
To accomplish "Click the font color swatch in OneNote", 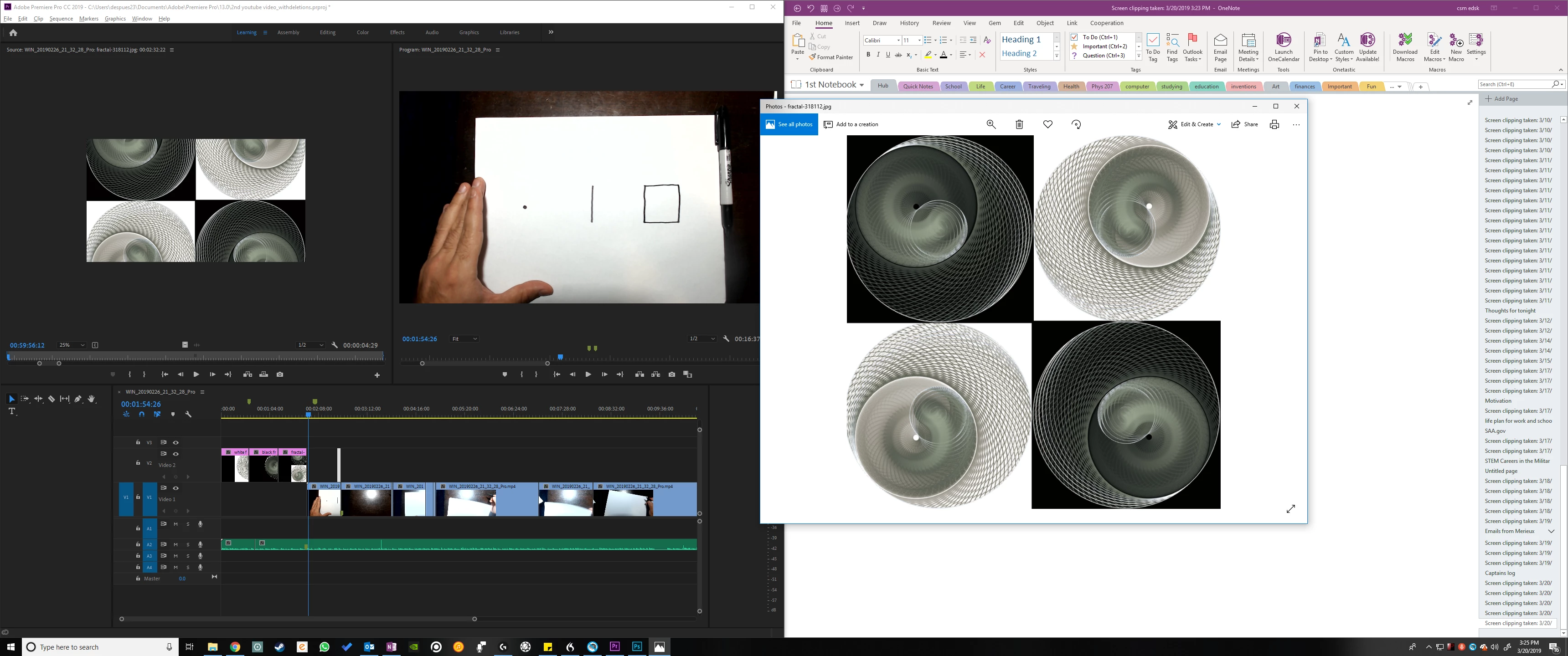I will click(944, 55).
